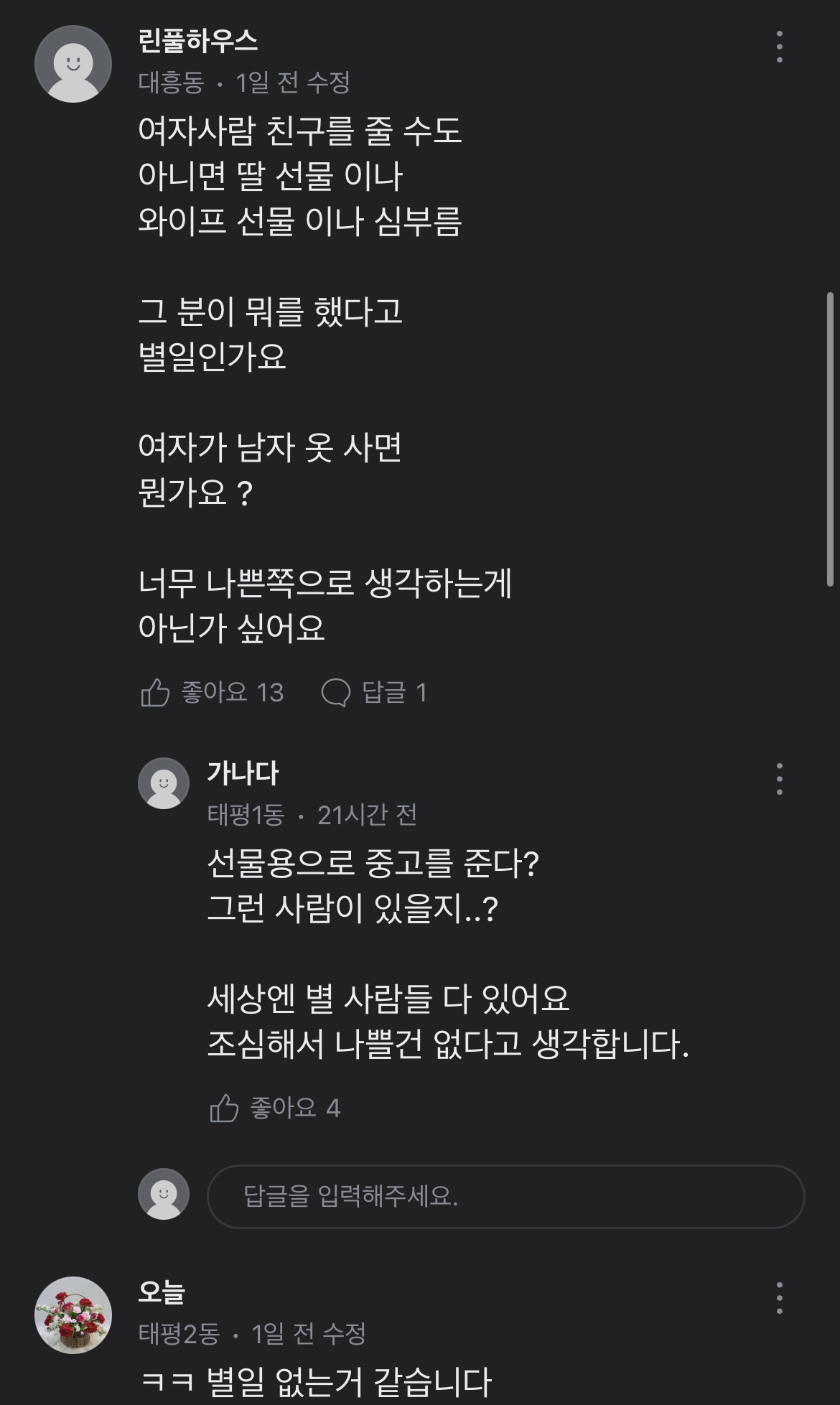Open 가나다 reply three-dot menu
This screenshot has height=1405, width=840.
[779, 779]
